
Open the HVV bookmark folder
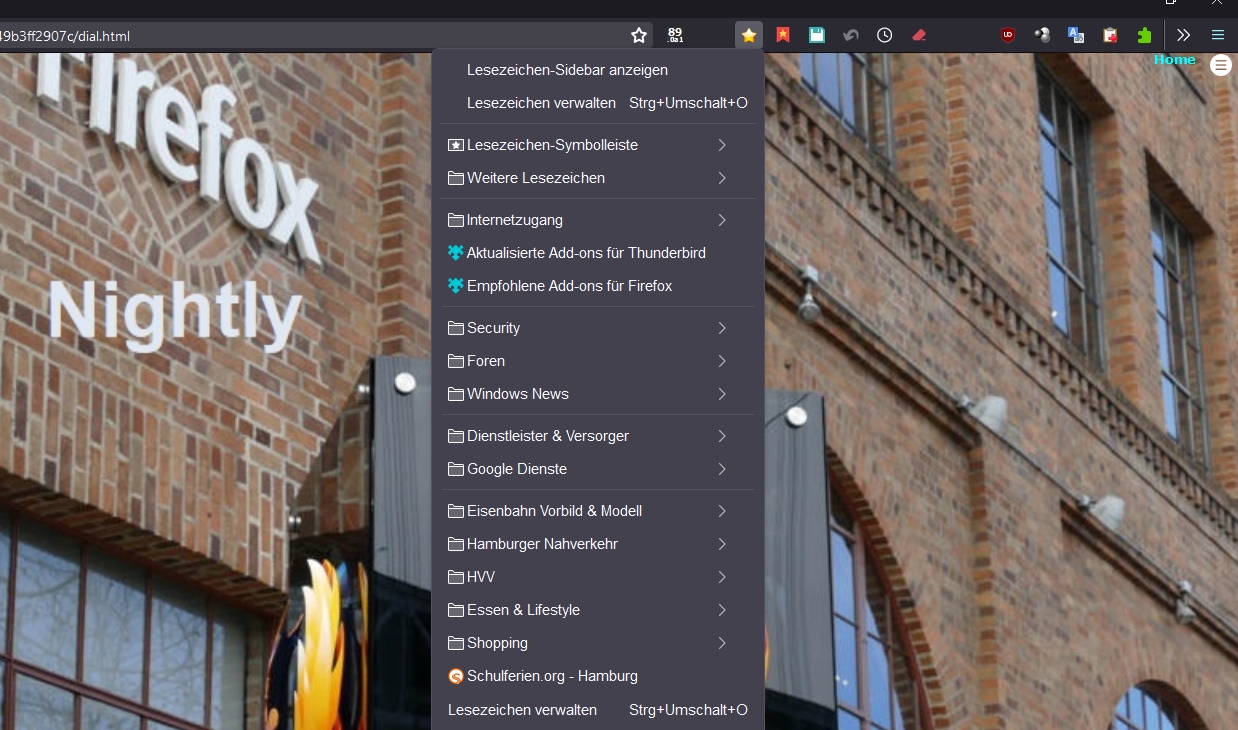pos(598,577)
